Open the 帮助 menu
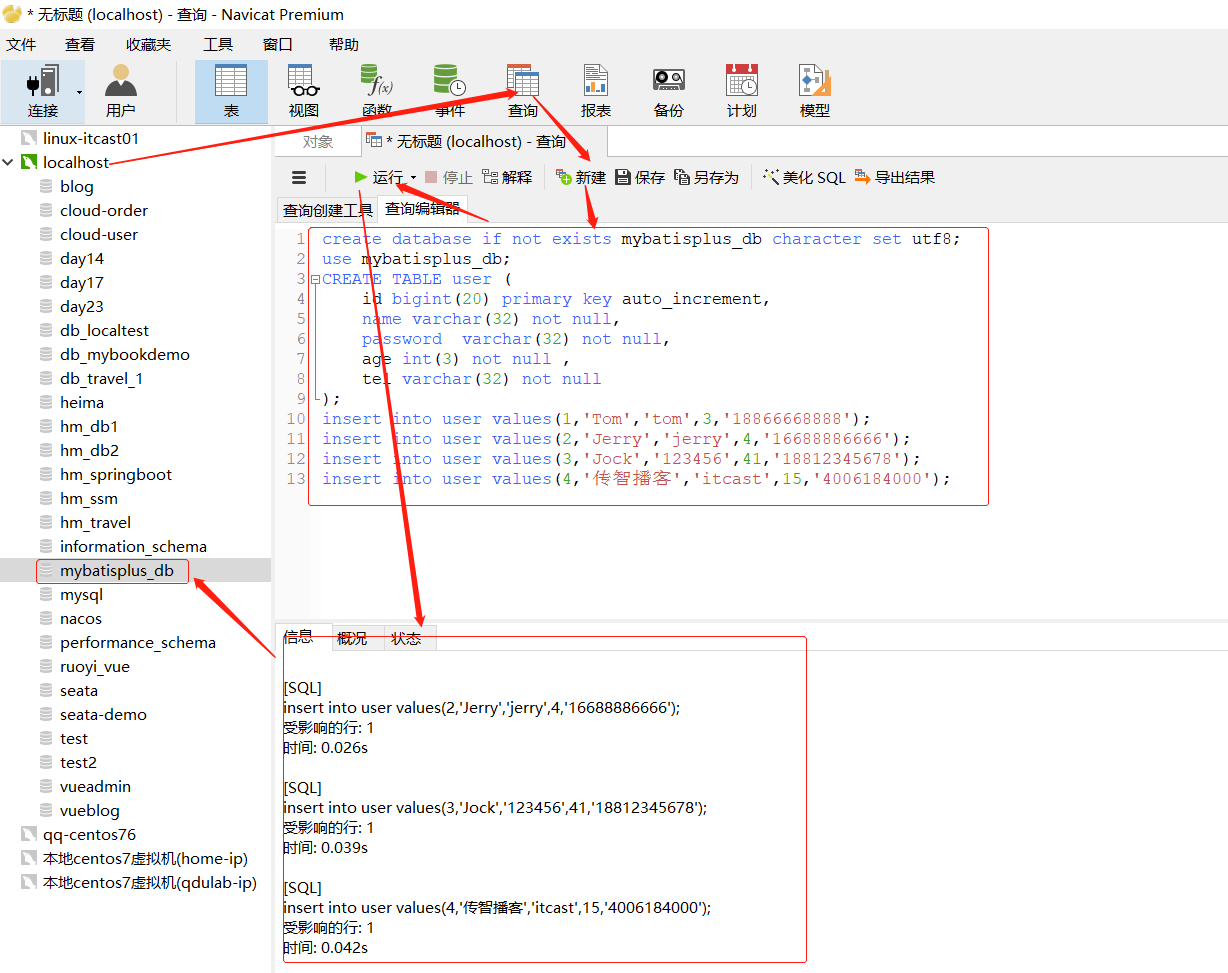The height and width of the screenshot is (973, 1228). click(343, 45)
